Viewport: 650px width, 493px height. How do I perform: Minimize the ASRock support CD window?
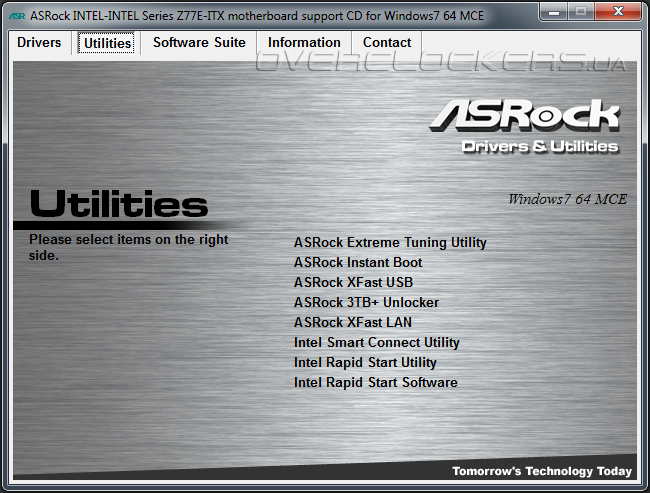554,11
